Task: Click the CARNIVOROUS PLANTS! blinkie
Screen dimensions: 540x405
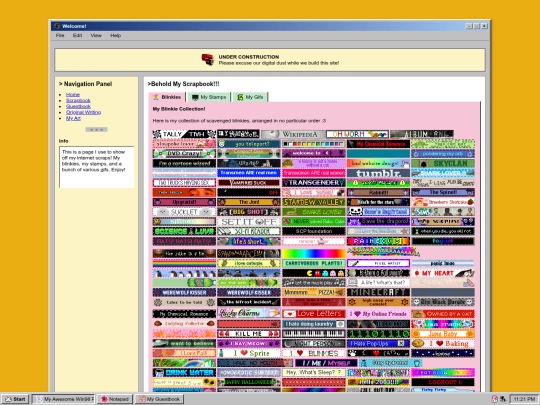Action: [313, 263]
